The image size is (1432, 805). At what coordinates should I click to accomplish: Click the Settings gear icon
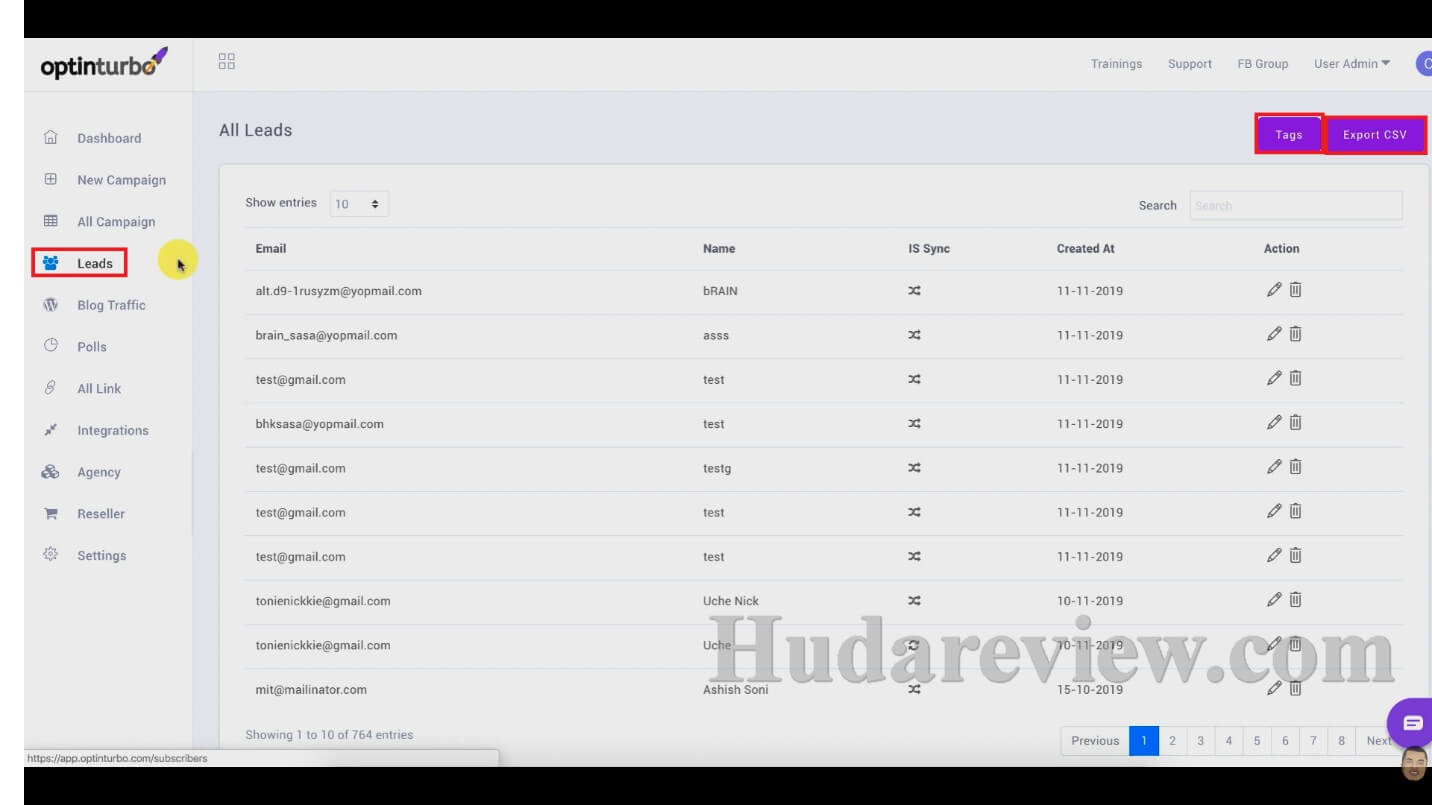(51, 555)
